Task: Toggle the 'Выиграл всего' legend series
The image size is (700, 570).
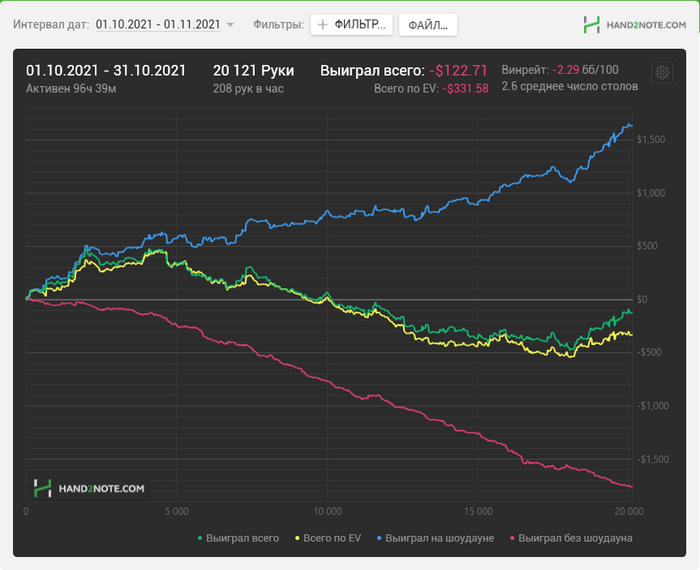Action: pos(238,538)
